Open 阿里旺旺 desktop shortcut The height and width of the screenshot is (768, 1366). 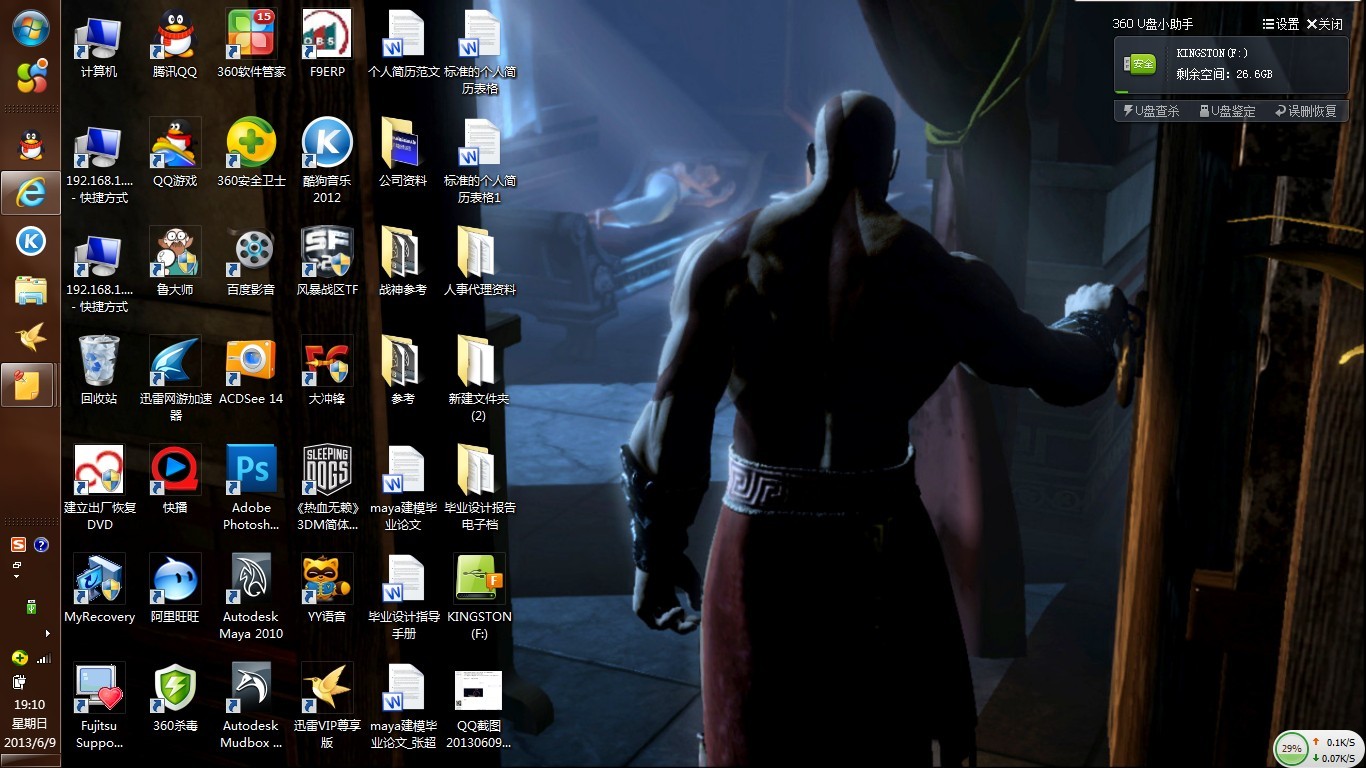point(175,589)
